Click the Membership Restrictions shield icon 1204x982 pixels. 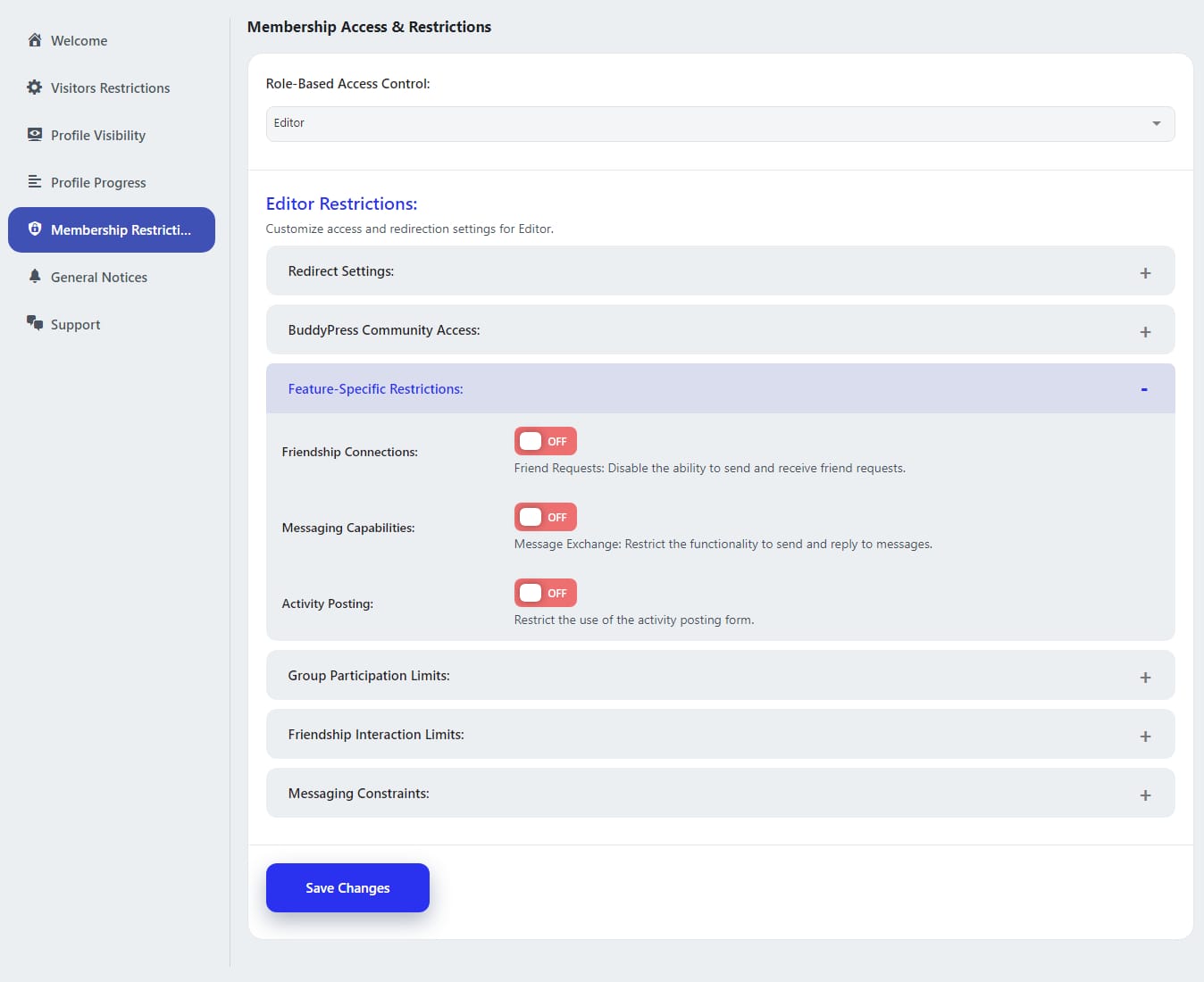tap(35, 229)
